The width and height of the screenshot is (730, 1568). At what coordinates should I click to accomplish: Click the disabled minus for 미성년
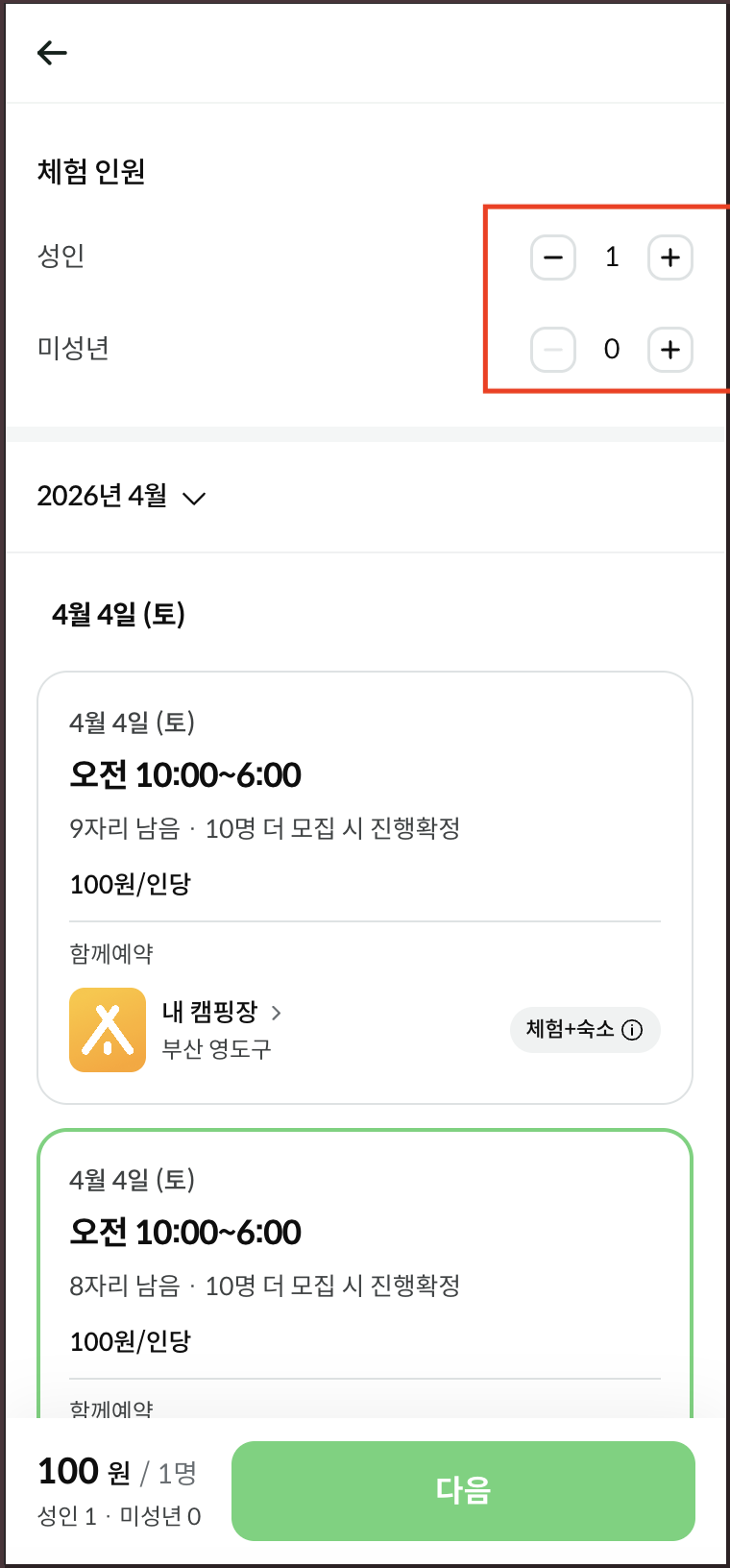click(553, 350)
